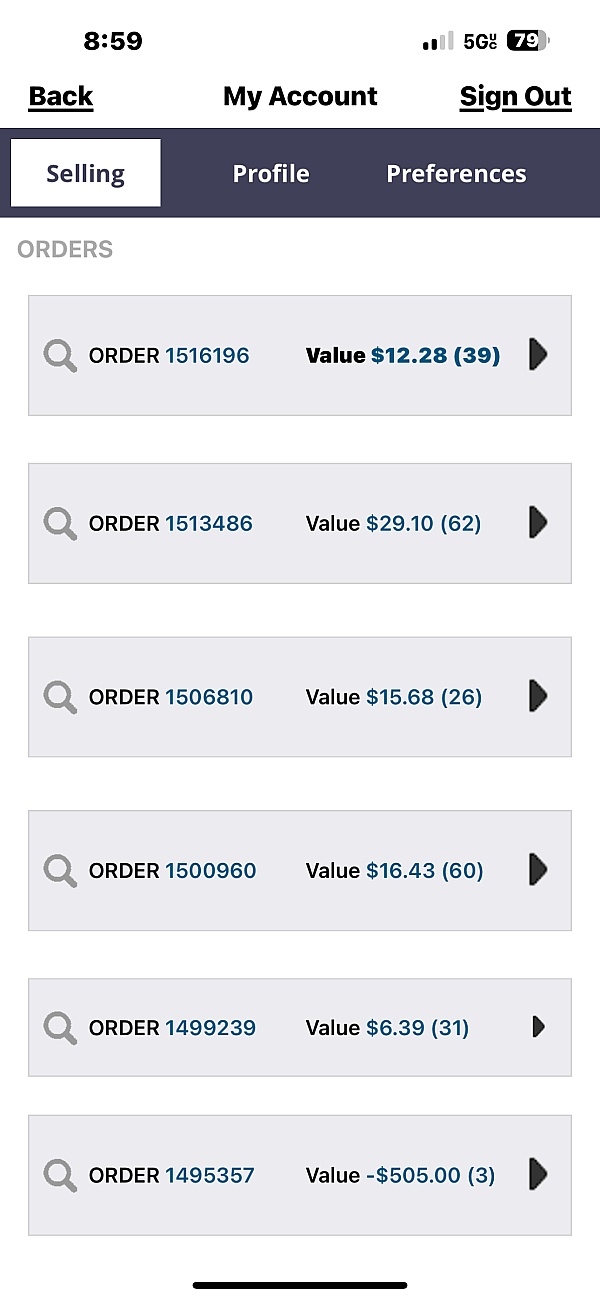Expand order 1513486 with its arrow
600x1300 pixels.
coord(538,522)
